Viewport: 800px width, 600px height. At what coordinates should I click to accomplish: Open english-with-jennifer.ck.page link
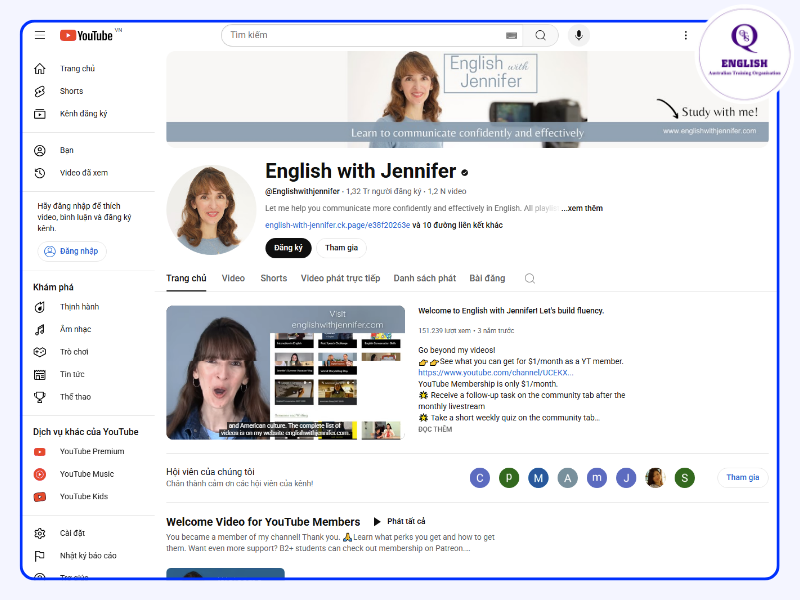pyautogui.click(x=337, y=225)
